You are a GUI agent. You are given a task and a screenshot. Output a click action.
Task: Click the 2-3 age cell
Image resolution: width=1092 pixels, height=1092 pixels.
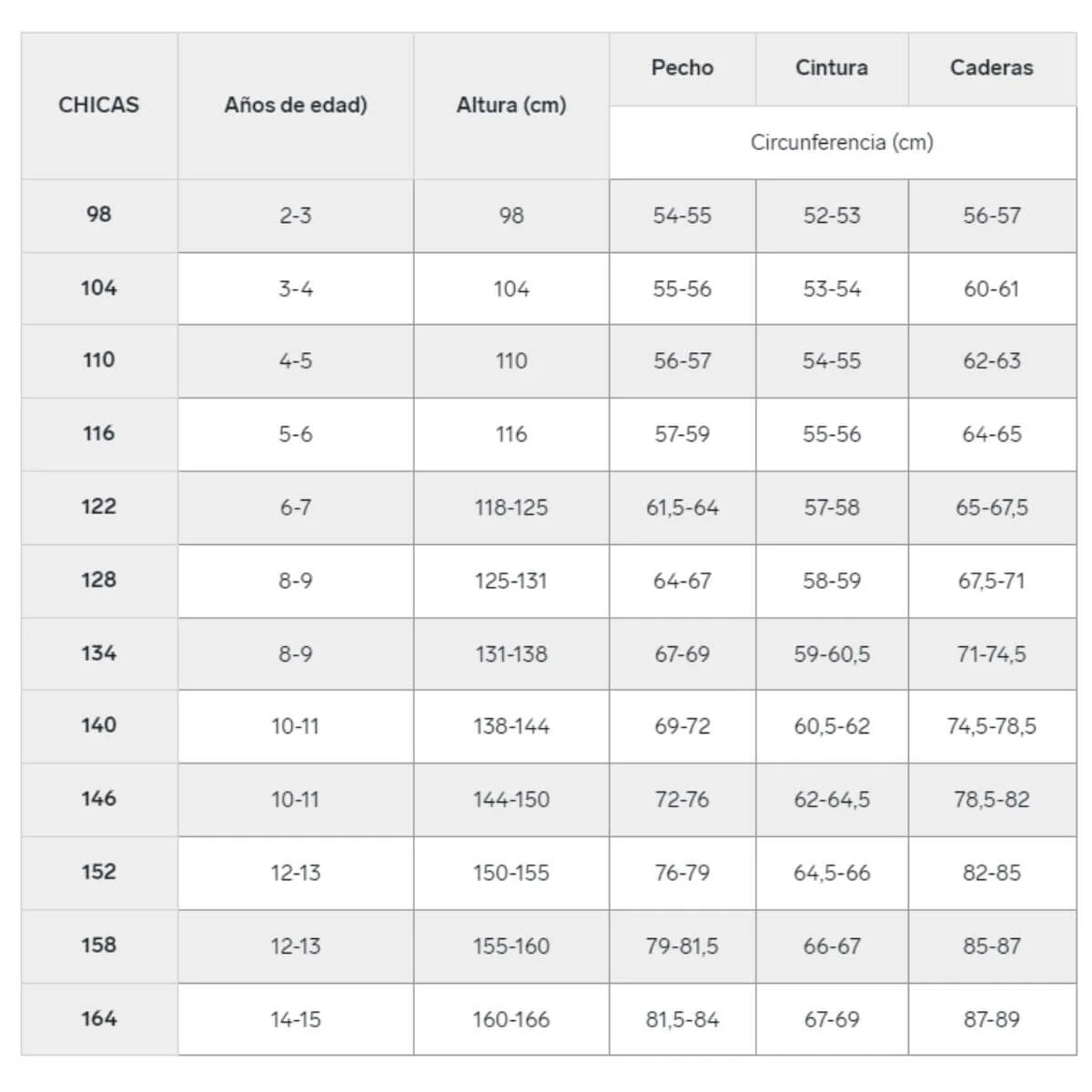[x=296, y=216]
